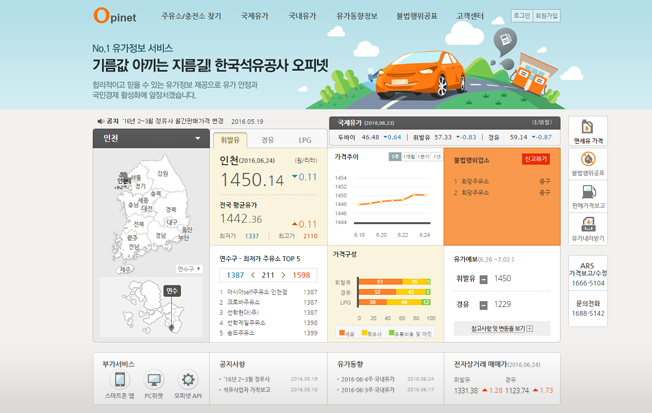Open the 국제유가 menu
Image resolution: width=652 pixels, height=413 pixels.
point(254,16)
